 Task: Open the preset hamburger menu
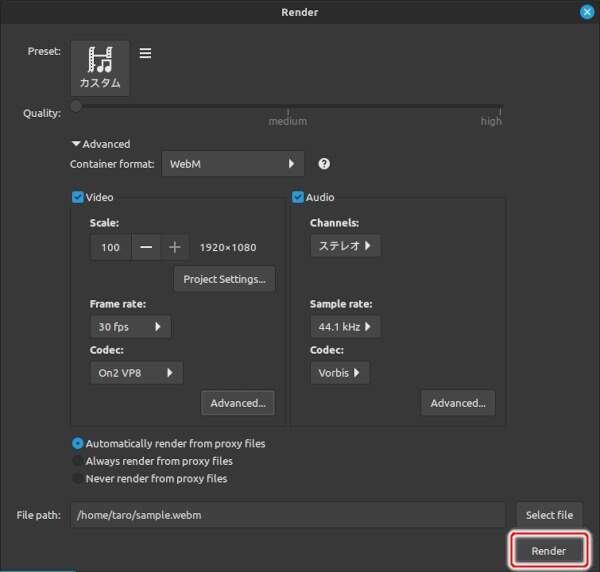[145, 53]
